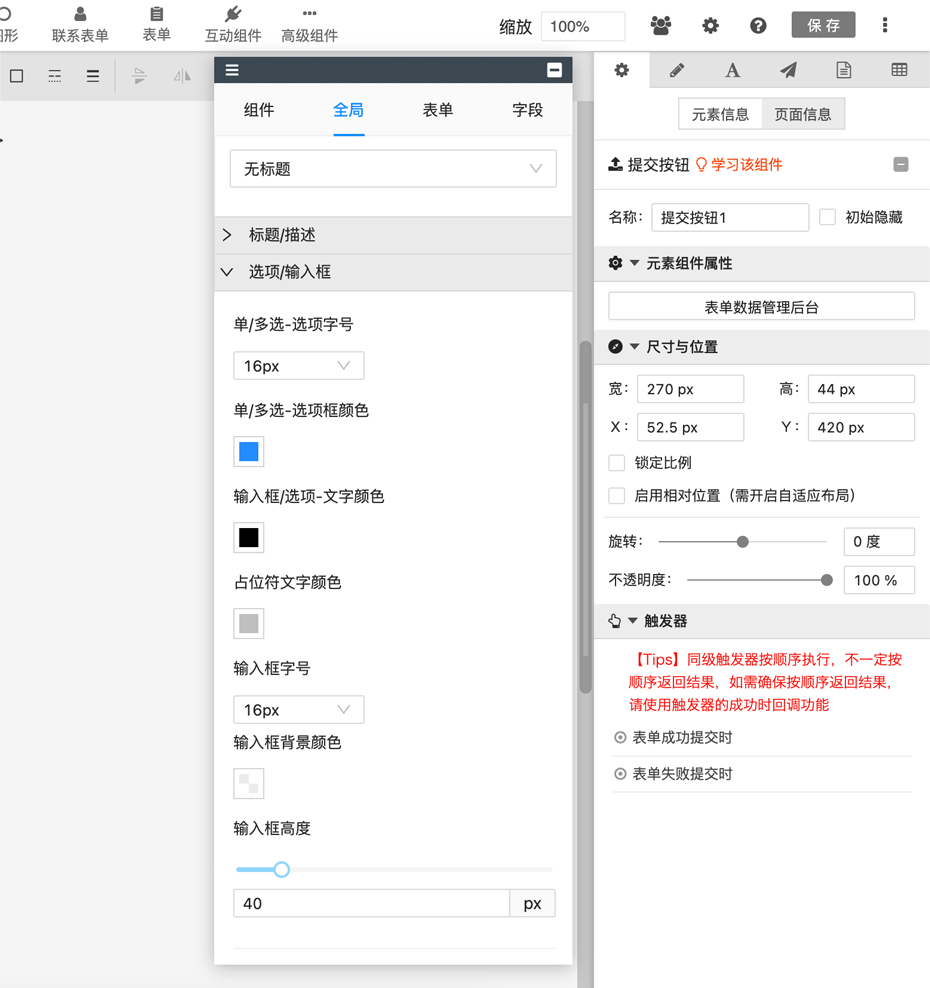Open the 无标题 dropdown

[393, 168]
